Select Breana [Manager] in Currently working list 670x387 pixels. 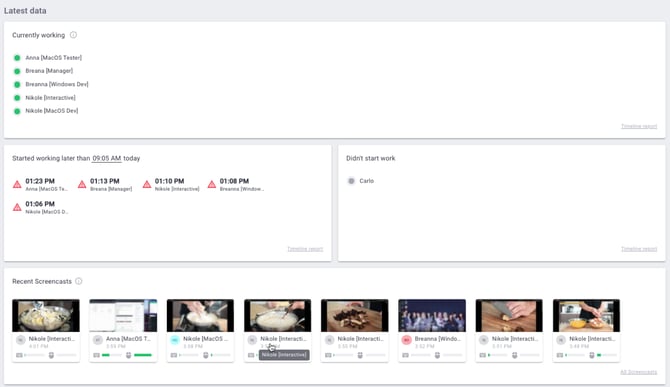[x=49, y=71]
